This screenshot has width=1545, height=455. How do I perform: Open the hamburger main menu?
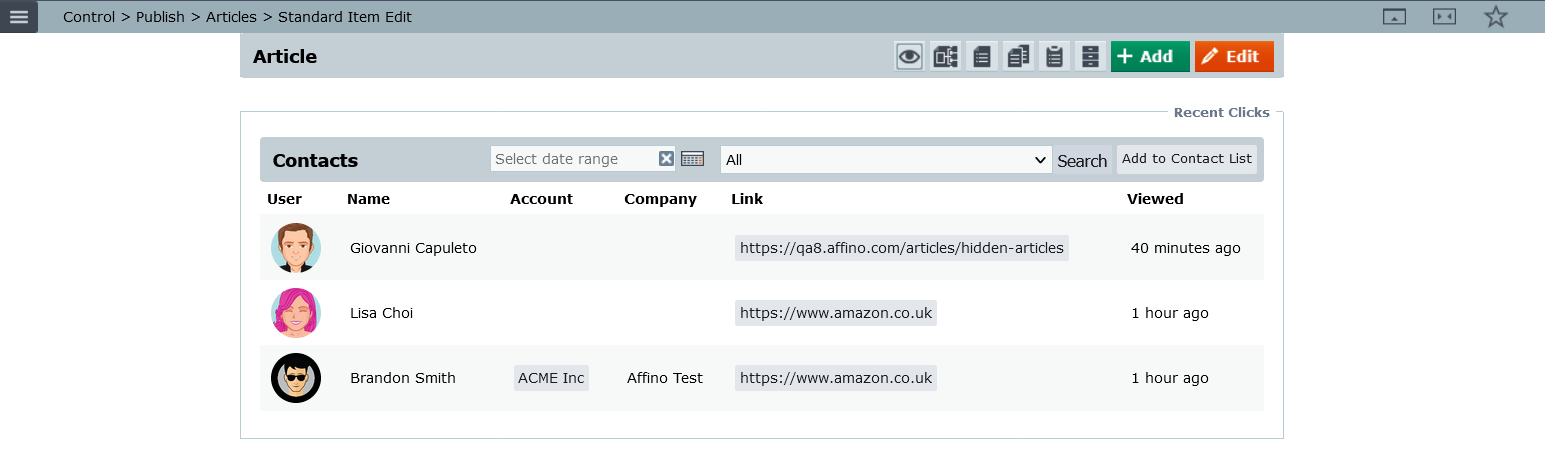pos(19,16)
